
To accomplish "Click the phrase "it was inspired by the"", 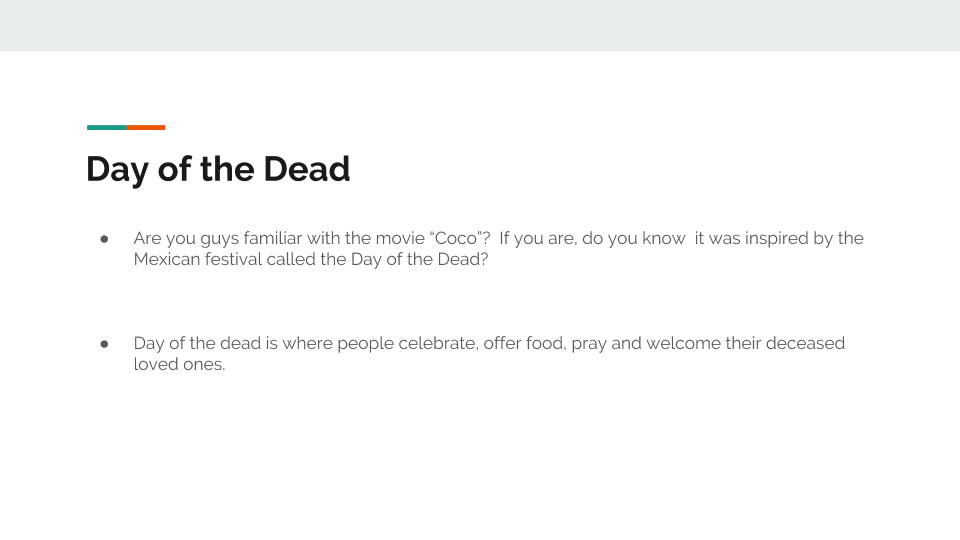I will [779, 239].
